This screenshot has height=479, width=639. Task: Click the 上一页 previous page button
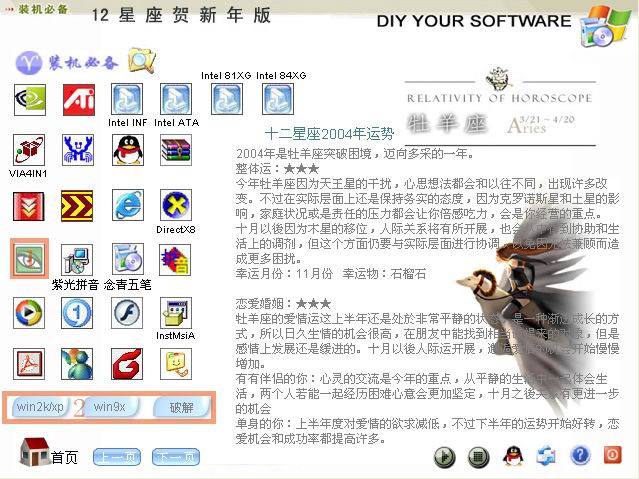tap(117, 457)
